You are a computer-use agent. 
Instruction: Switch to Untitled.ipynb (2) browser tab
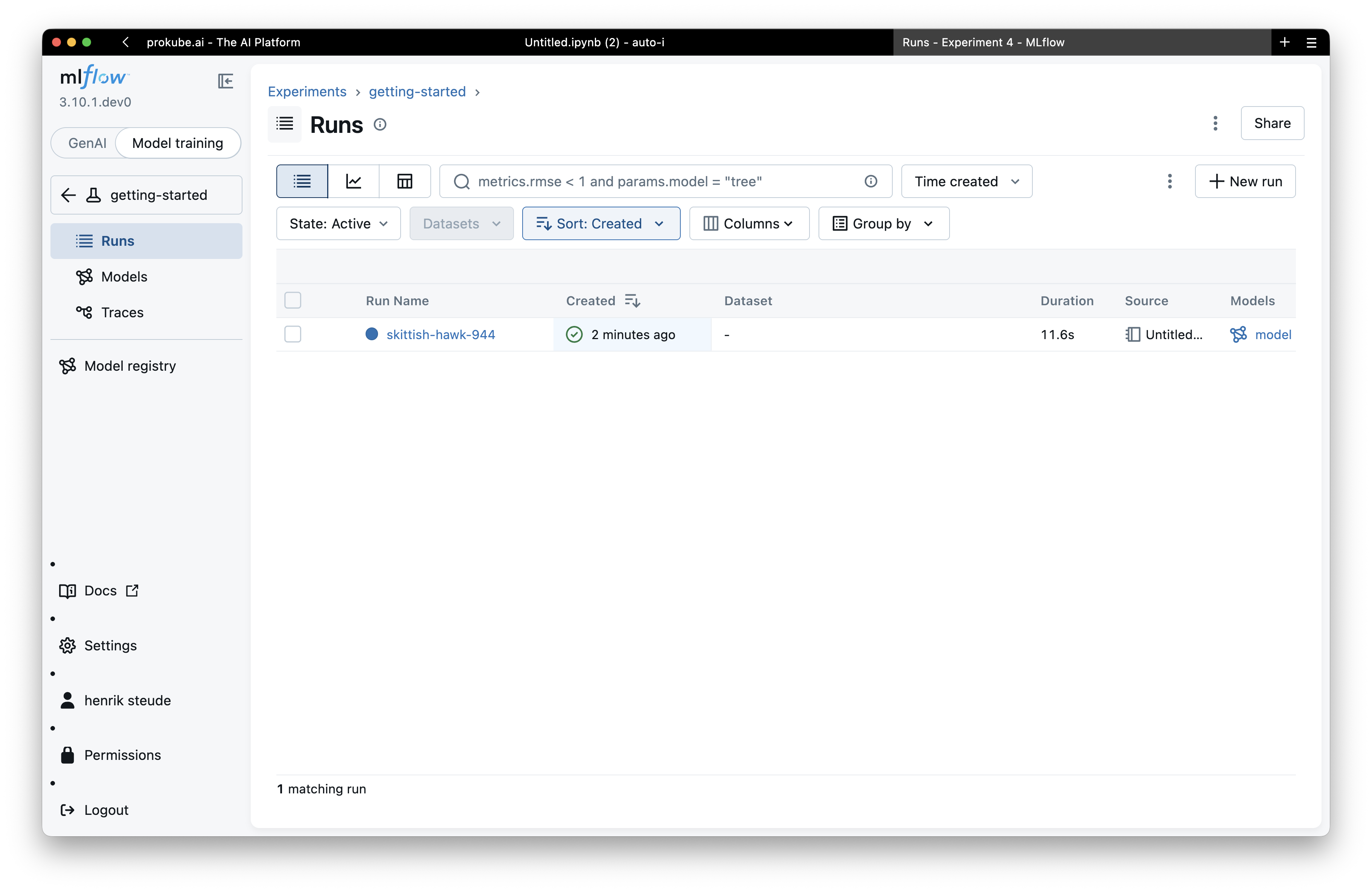click(595, 42)
